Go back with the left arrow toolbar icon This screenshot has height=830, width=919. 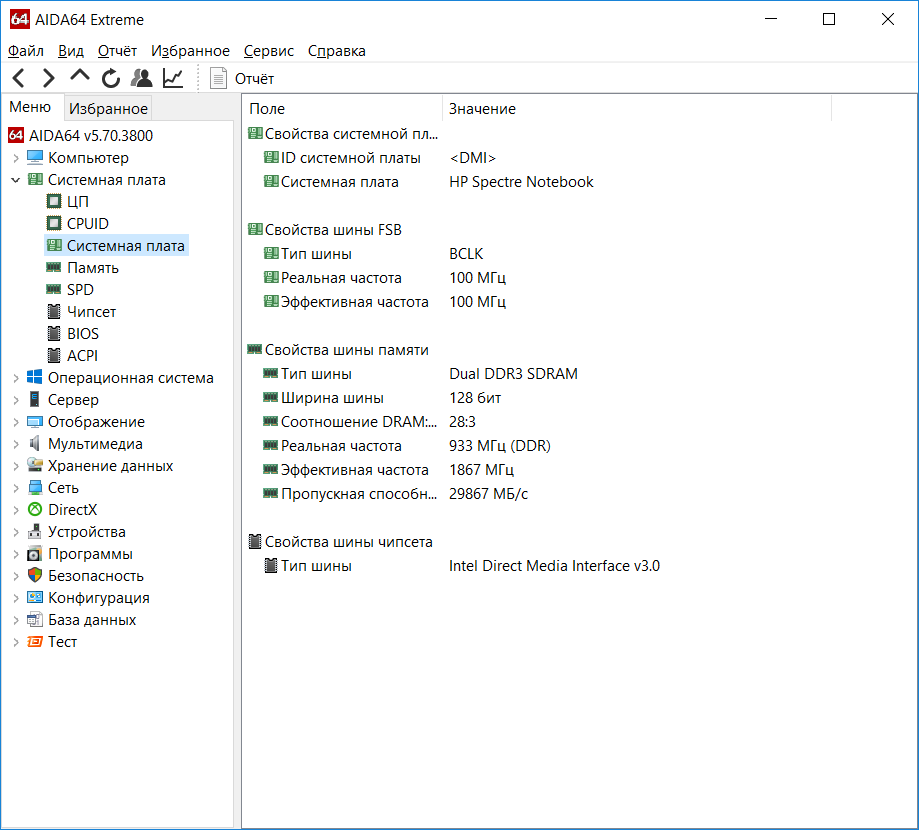point(19,78)
